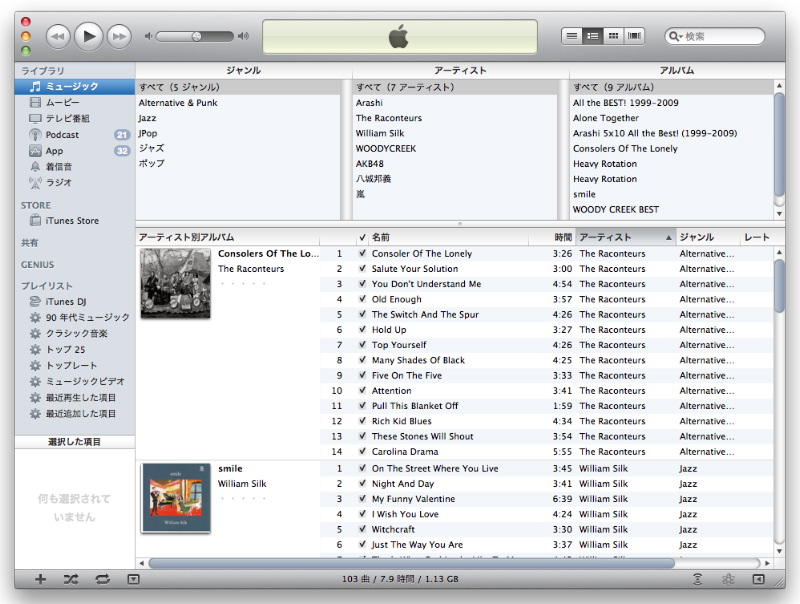Sort tracks by 名前 column
This screenshot has height=604, width=800.
tap(449, 237)
